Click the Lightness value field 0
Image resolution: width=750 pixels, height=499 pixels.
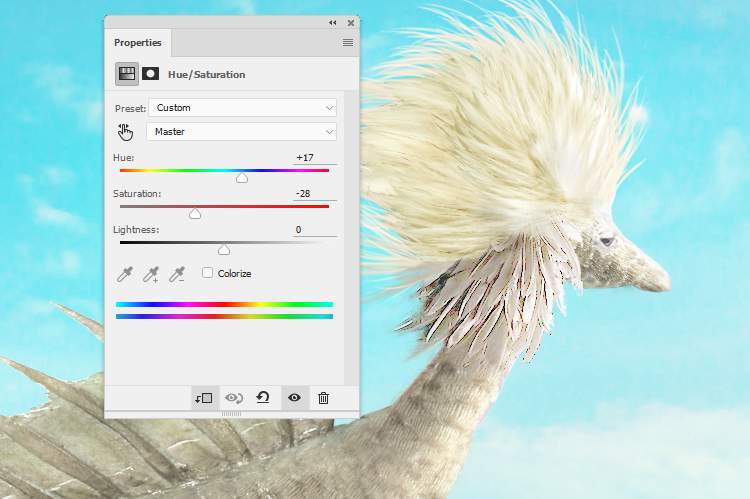coord(314,230)
